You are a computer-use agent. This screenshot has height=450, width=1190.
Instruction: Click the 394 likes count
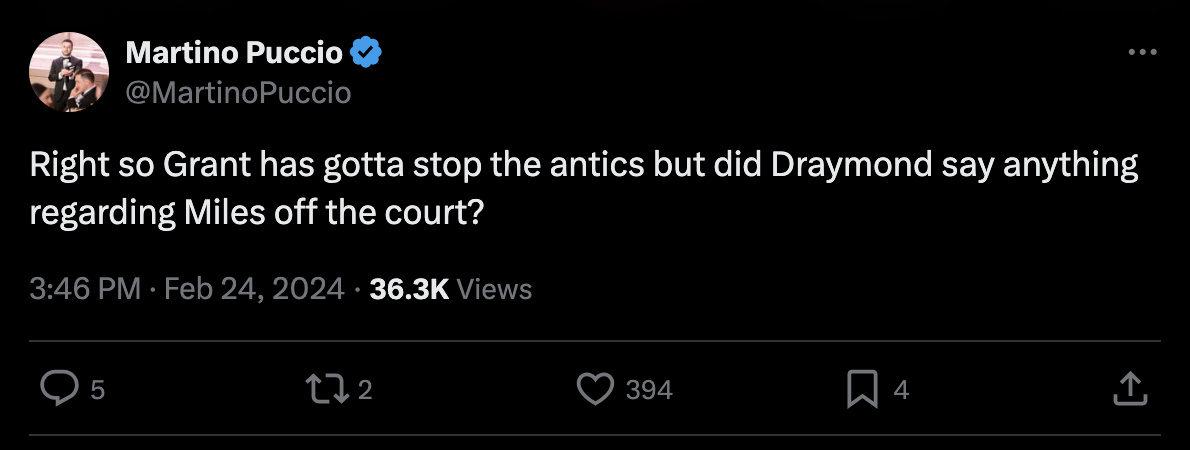pyautogui.click(x=649, y=390)
